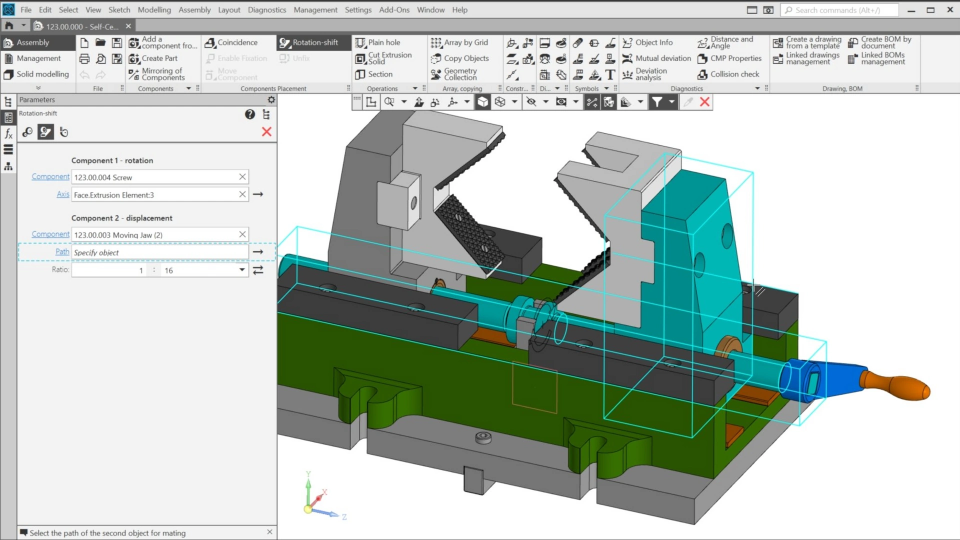Screen dimensions: 960x540
Task: Select the Coincidence mate tool
Action: pos(231,43)
